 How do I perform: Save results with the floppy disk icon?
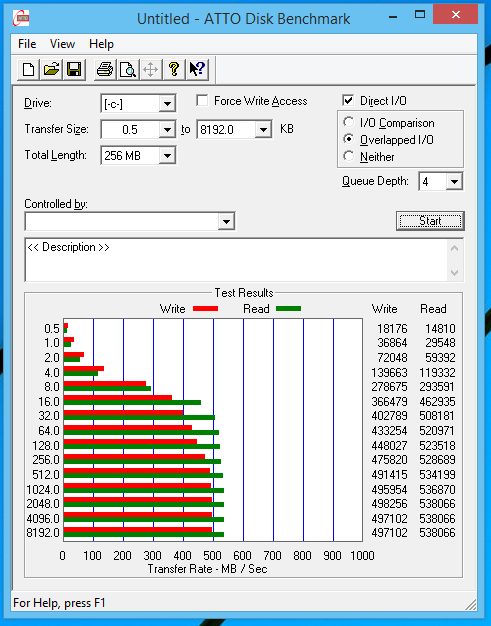(75, 69)
